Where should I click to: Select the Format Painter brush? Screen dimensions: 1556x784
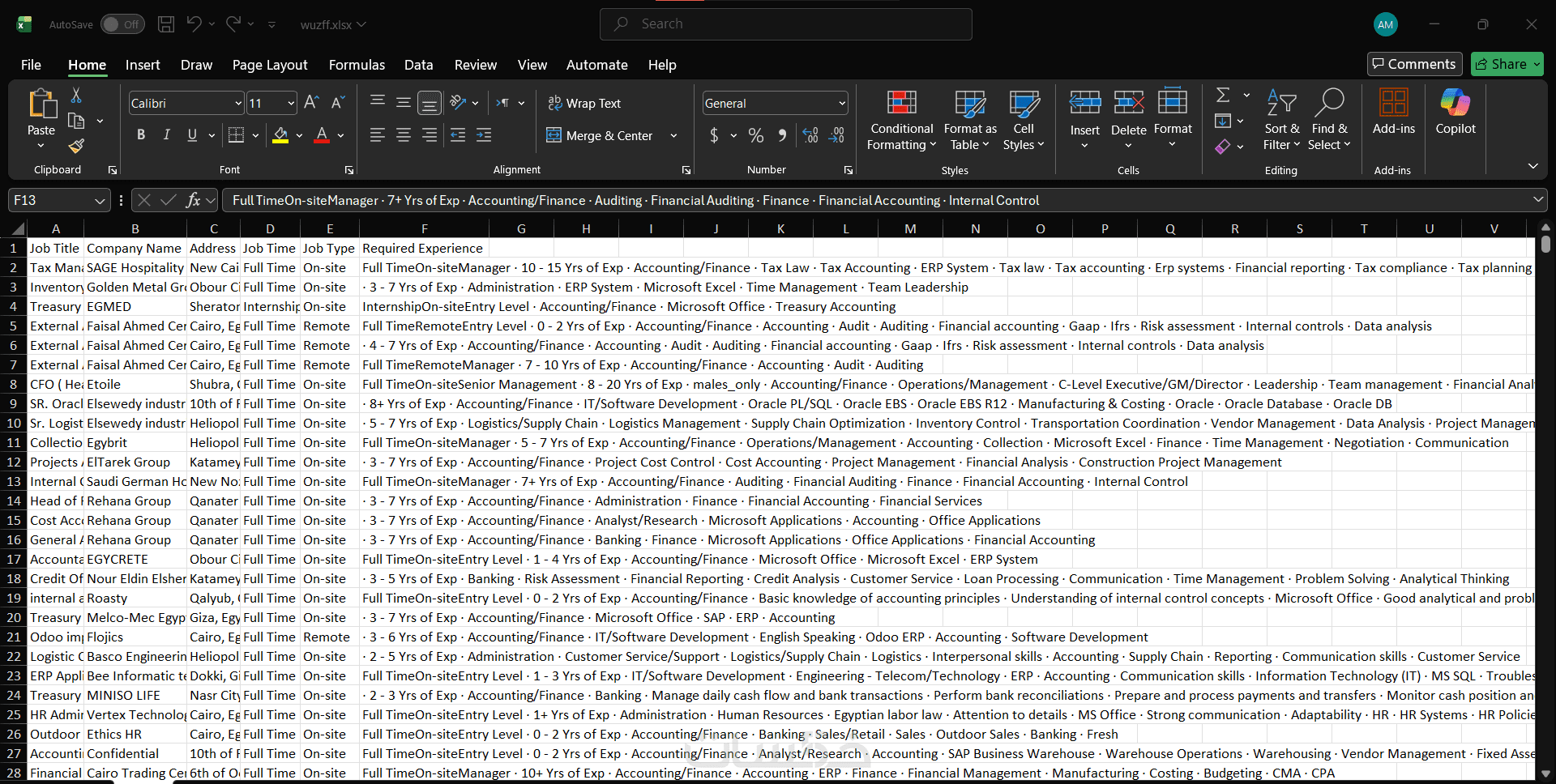[x=76, y=146]
